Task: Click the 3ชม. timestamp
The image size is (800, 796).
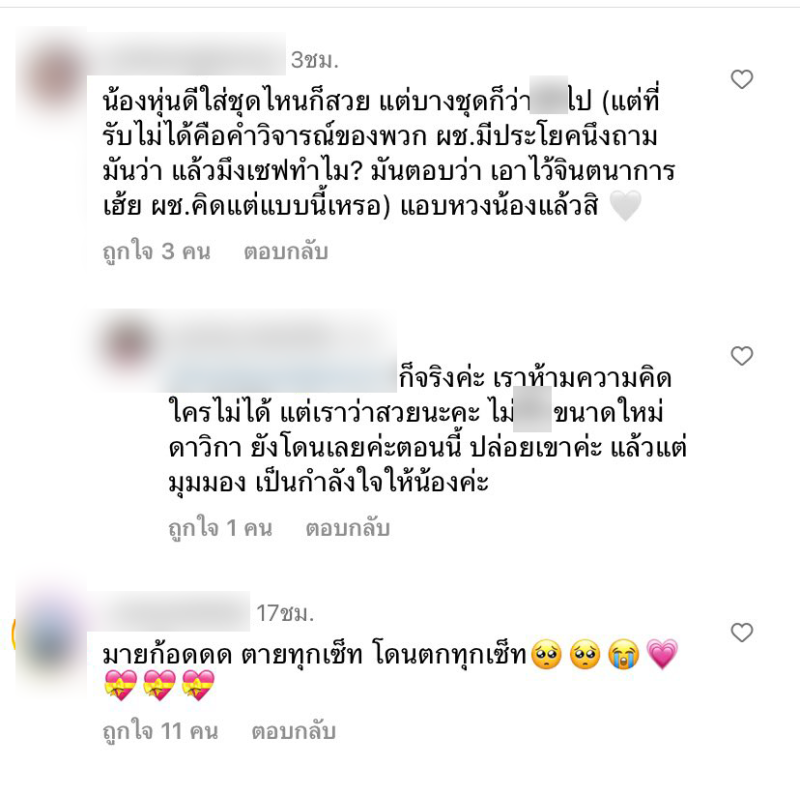Action: pyautogui.click(x=314, y=60)
